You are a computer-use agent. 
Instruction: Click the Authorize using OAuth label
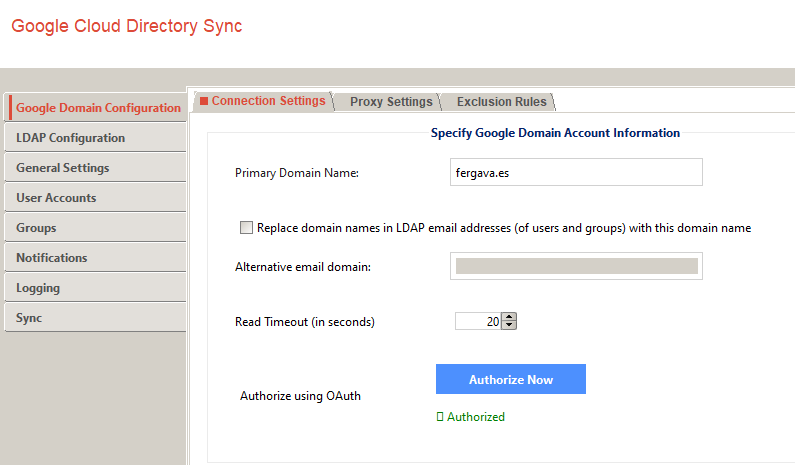click(300, 396)
